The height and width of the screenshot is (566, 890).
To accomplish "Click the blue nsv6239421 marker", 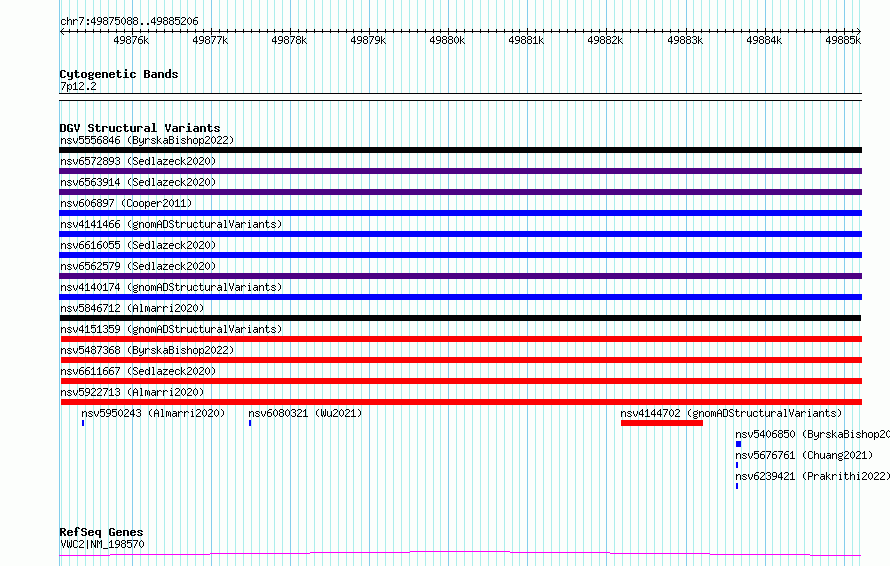I will coord(737,486).
